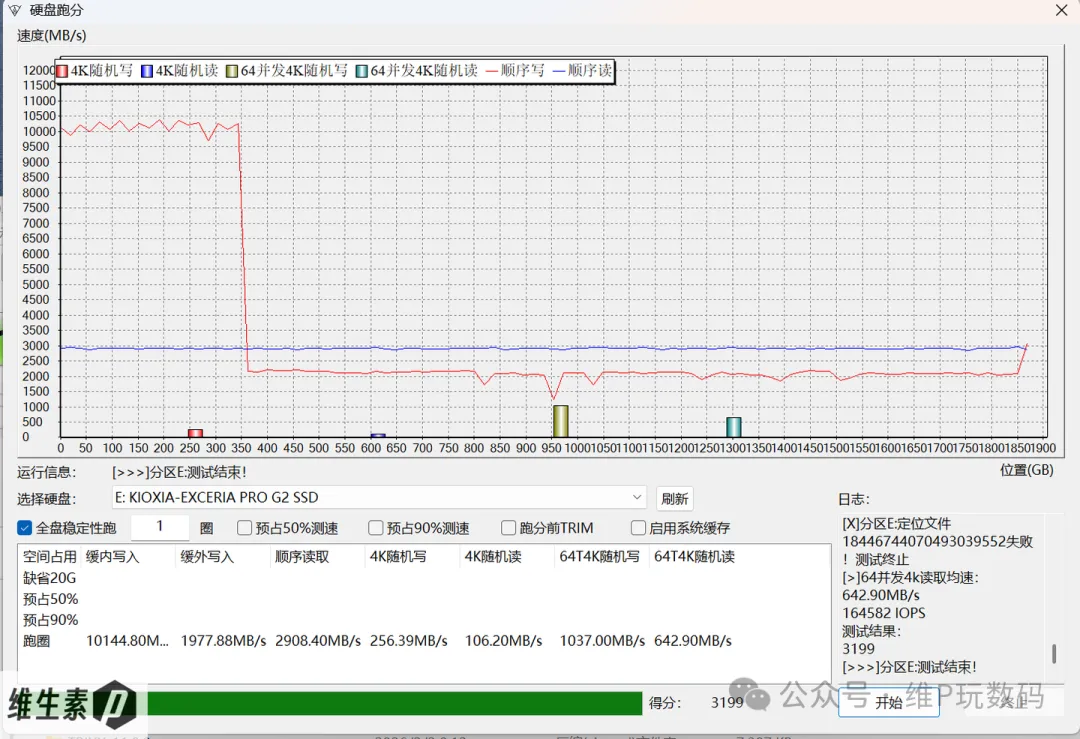Click the 得分 value 3199

click(727, 702)
